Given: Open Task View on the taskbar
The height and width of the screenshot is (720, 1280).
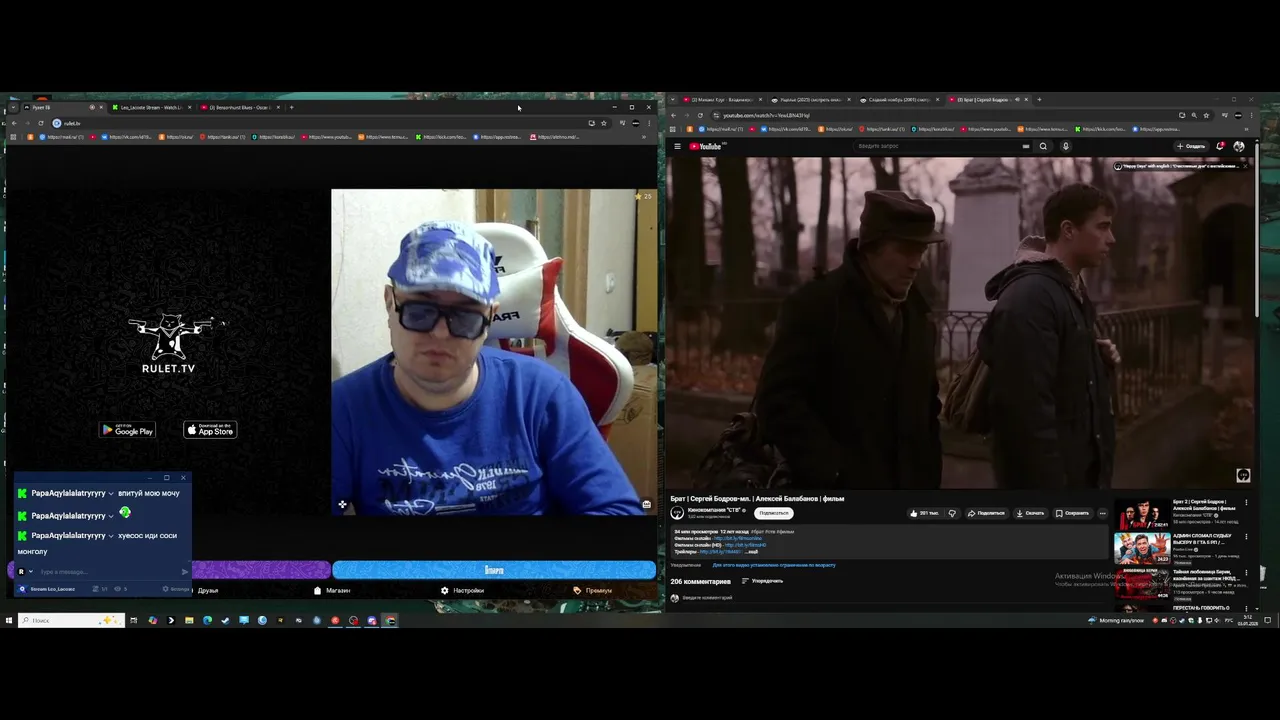Looking at the screenshot, I should pyautogui.click(x=133, y=620).
